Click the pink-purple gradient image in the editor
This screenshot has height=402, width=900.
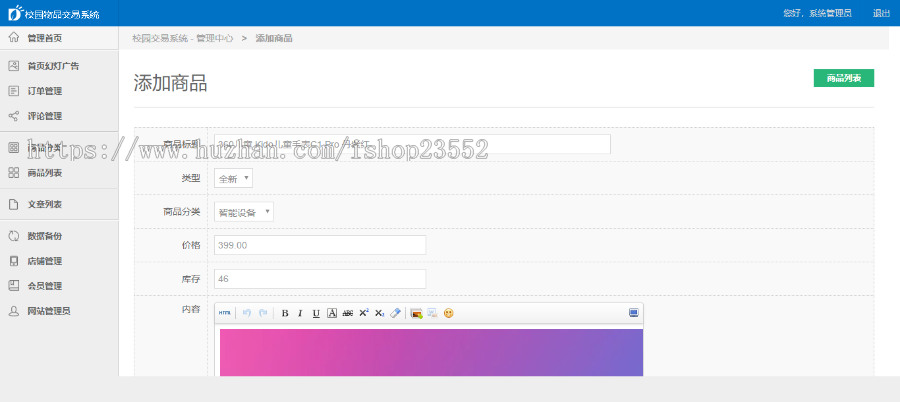431,353
